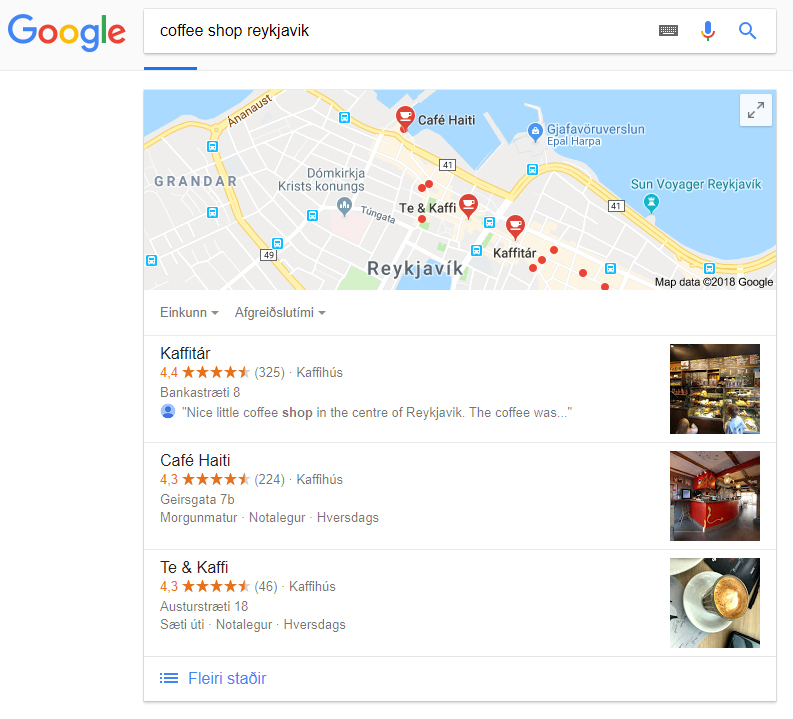
Task: Click Sun Voyager Reykjavík landmark marker
Action: tap(651, 203)
